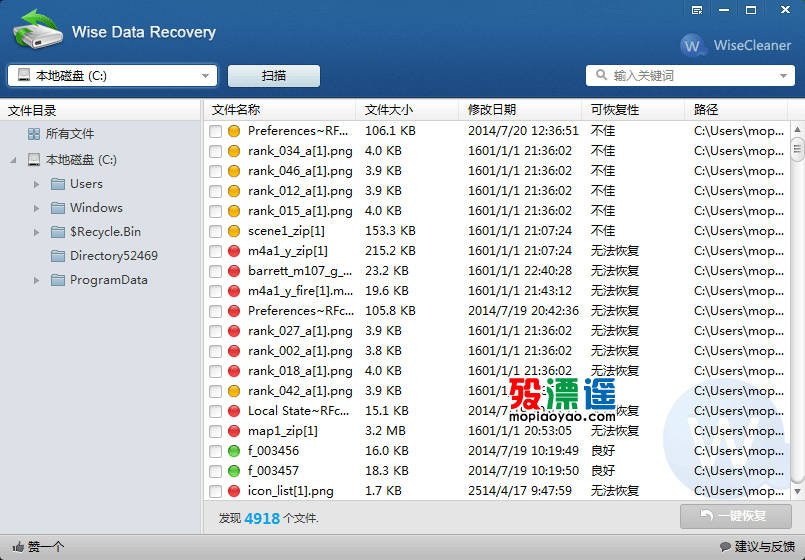
Task: Click the scrollbar down arrow
Action: click(x=797, y=491)
